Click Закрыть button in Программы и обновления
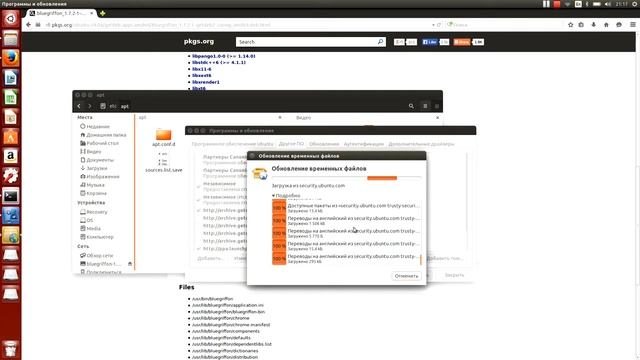This screenshot has width=640, height=360. [x=454, y=275]
